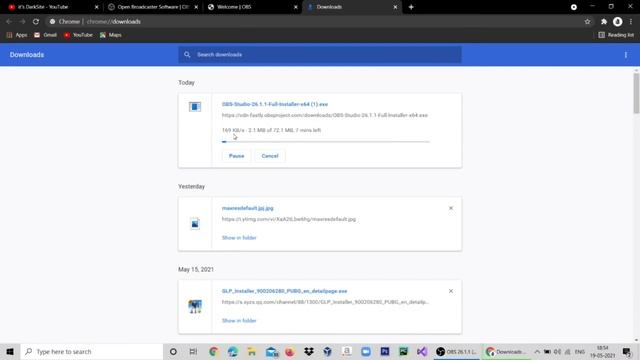Open the Chrome profile avatar

click(x=618, y=22)
